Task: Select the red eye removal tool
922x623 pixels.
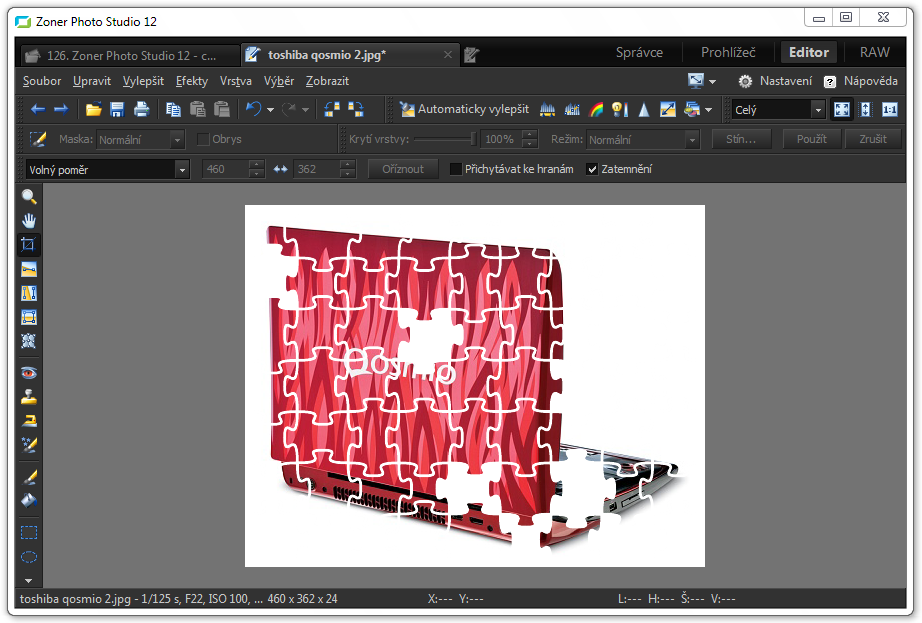Action: 28,373
